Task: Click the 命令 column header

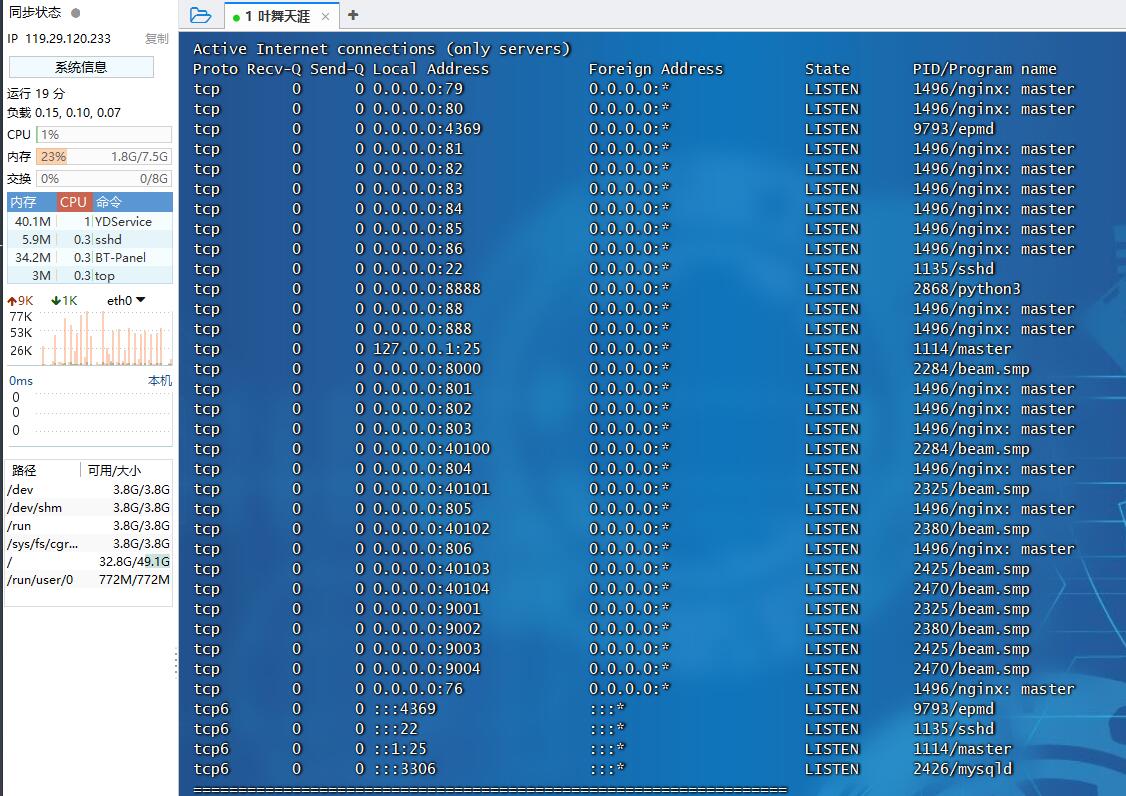Action: tap(132, 202)
